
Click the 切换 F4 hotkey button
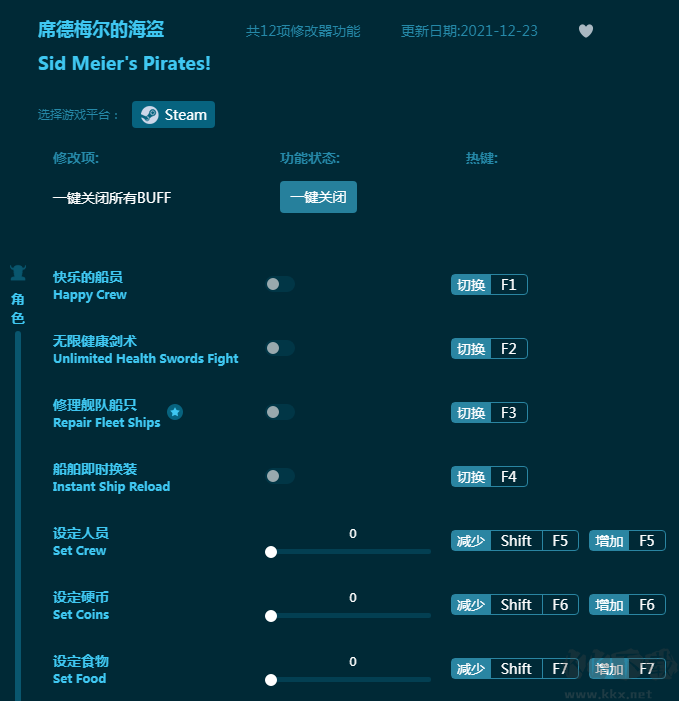pos(489,476)
